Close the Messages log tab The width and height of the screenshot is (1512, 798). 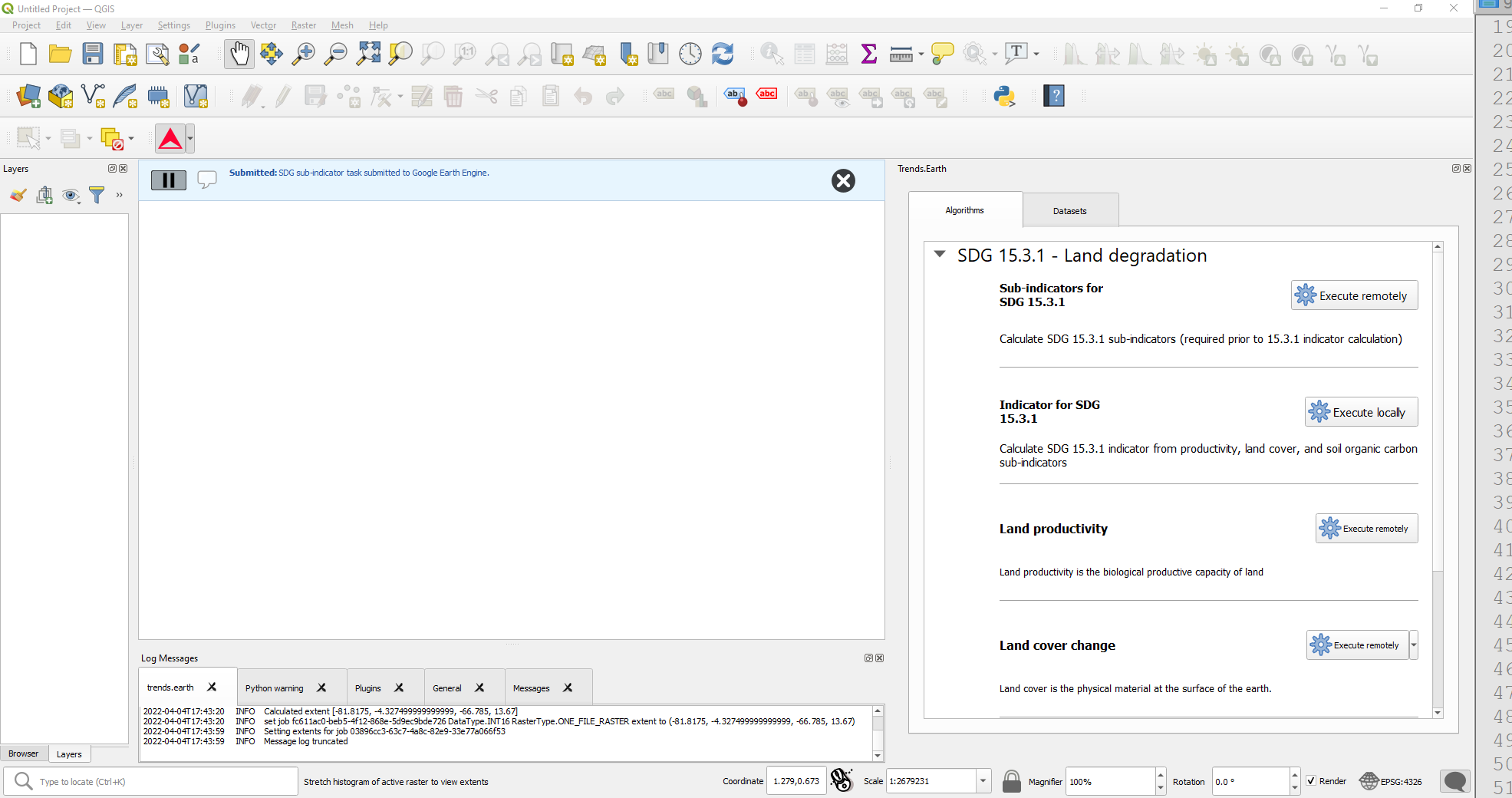coord(568,688)
